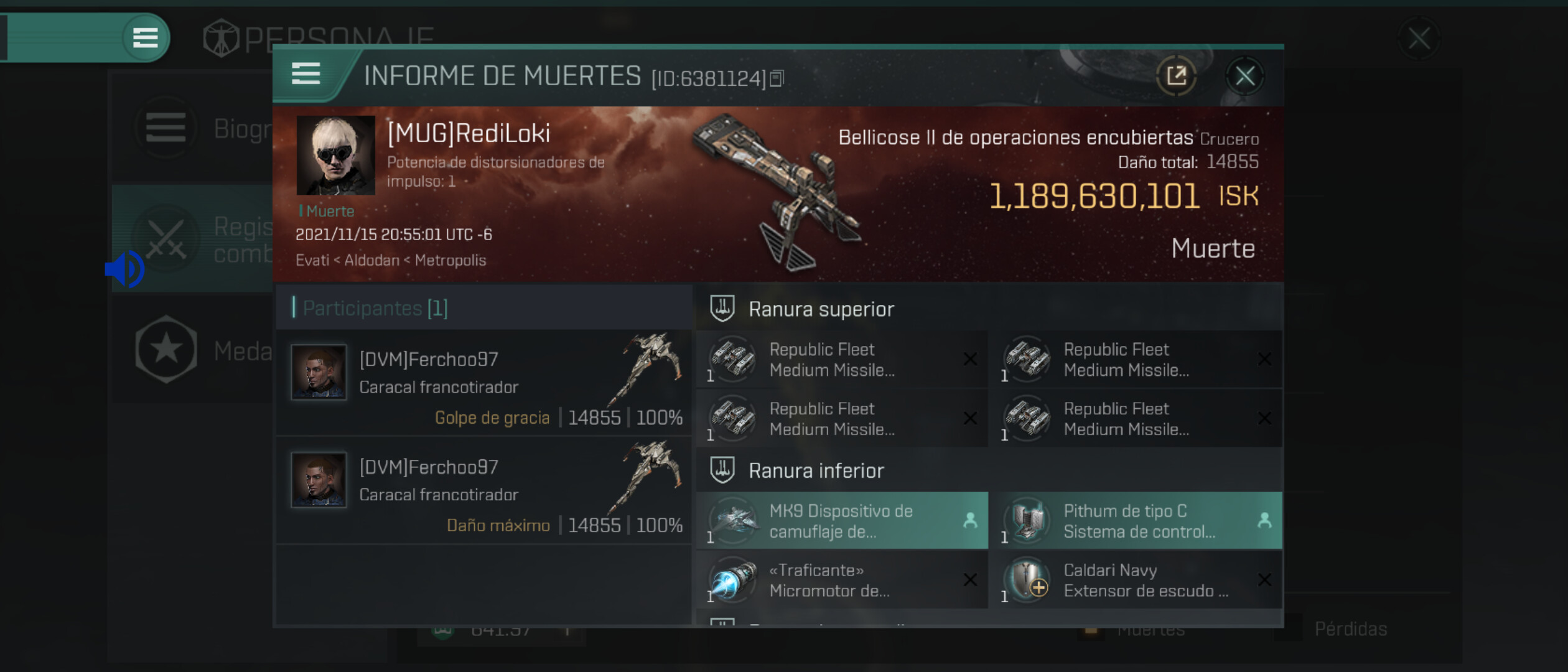Click the Traficante Micromotor module icon
Screen dimensions: 1568x672
coord(732,580)
